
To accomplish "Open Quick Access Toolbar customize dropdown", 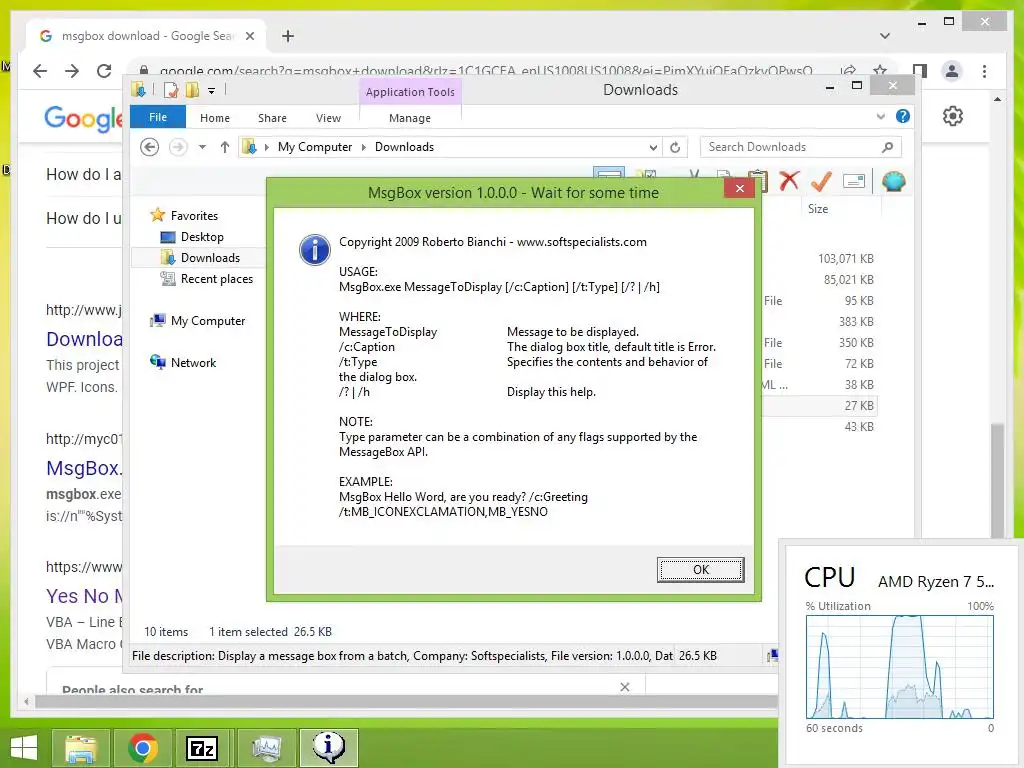I will tap(212, 91).
